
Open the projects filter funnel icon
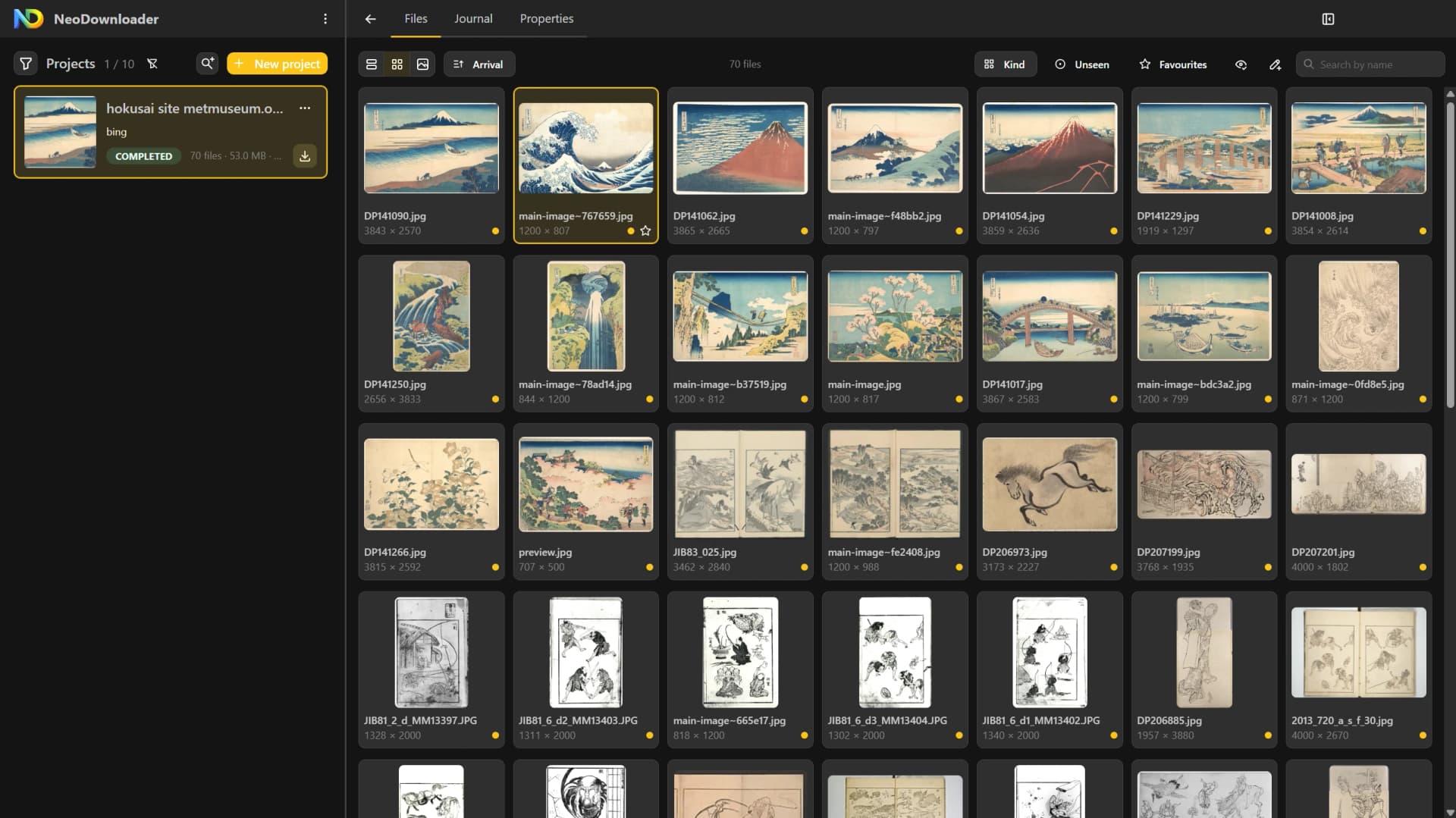(x=26, y=64)
